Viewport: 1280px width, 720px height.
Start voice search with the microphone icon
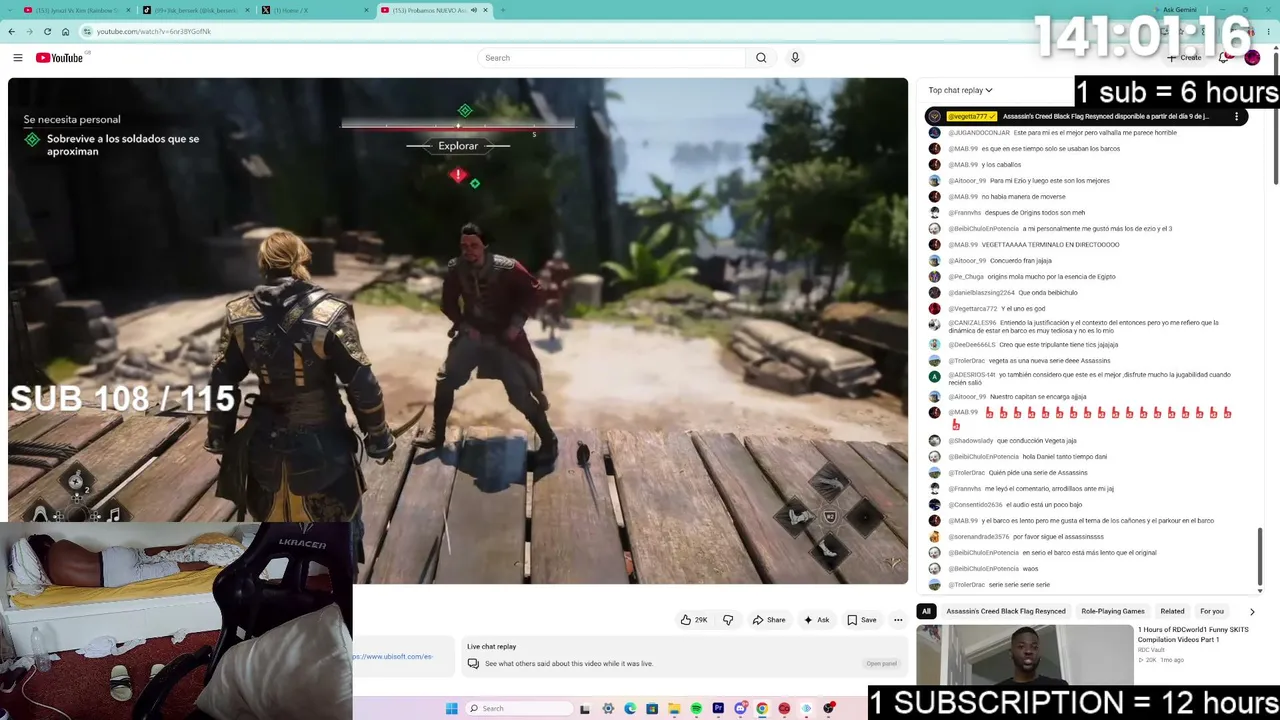click(795, 58)
